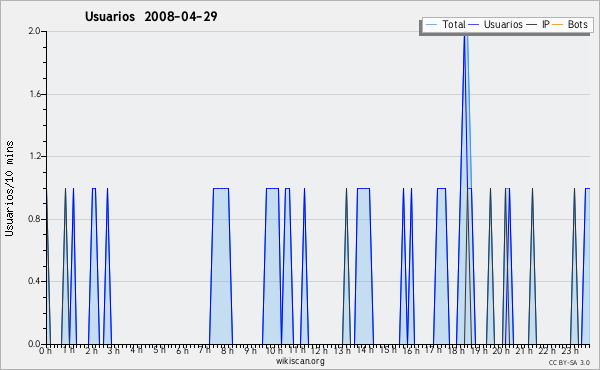Click the '7 h' x-axis label
Screen dimensions: 600x370
204,350
